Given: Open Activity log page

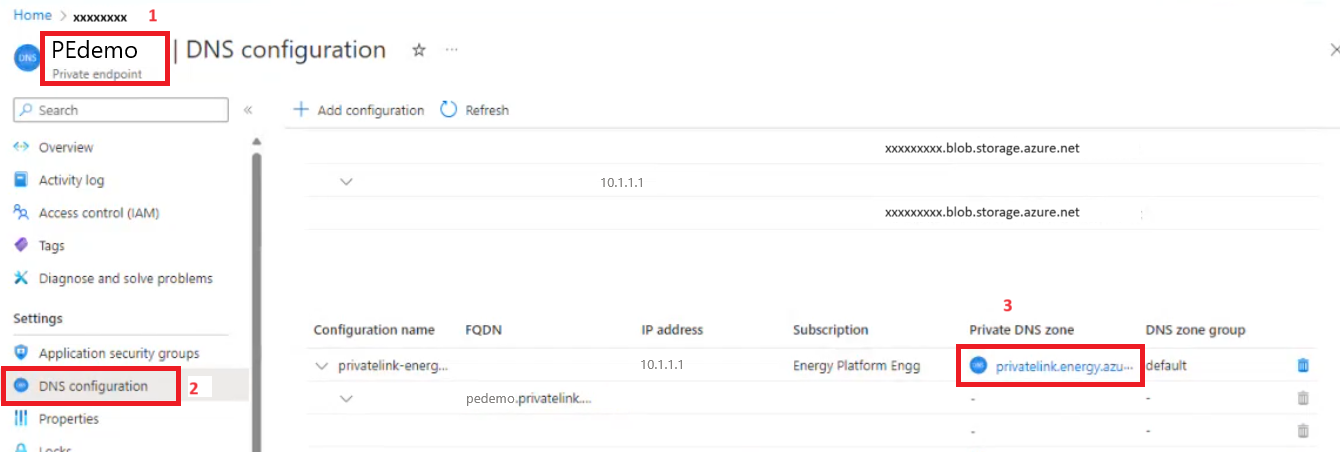Looking at the screenshot, I should tap(71, 181).
